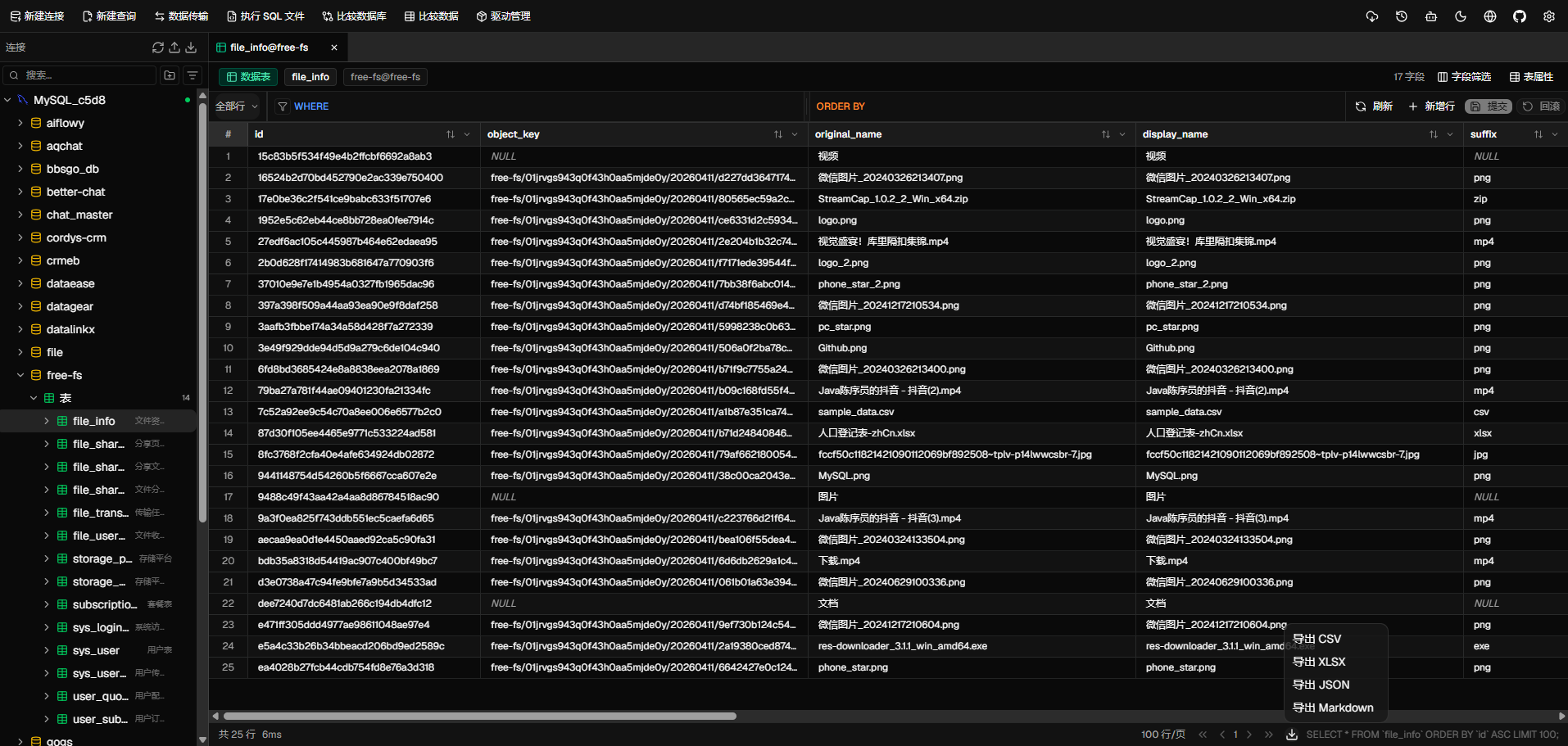The height and width of the screenshot is (746, 1568).
Task: Toggle dark mode with the moon icon
Action: coord(1461,16)
